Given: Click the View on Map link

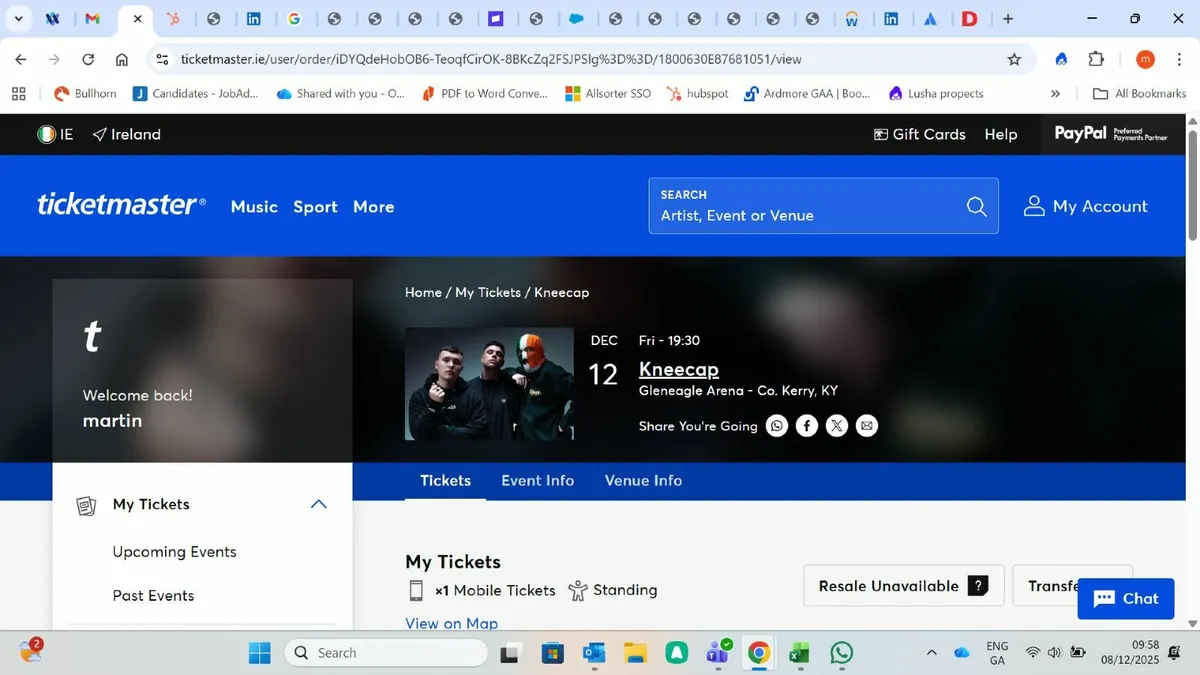Looking at the screenshot, I should (451, 622).
